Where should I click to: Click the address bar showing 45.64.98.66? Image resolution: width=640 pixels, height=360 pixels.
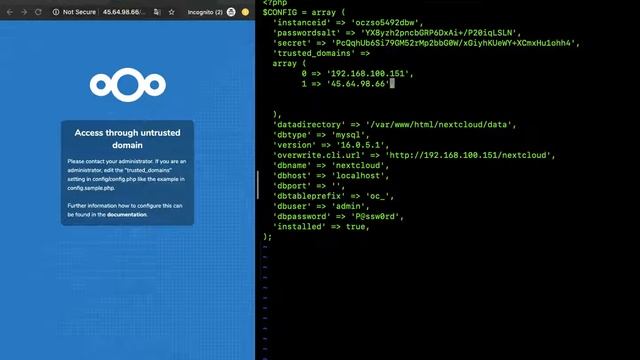pyautogui.click(x=123, y=12)
